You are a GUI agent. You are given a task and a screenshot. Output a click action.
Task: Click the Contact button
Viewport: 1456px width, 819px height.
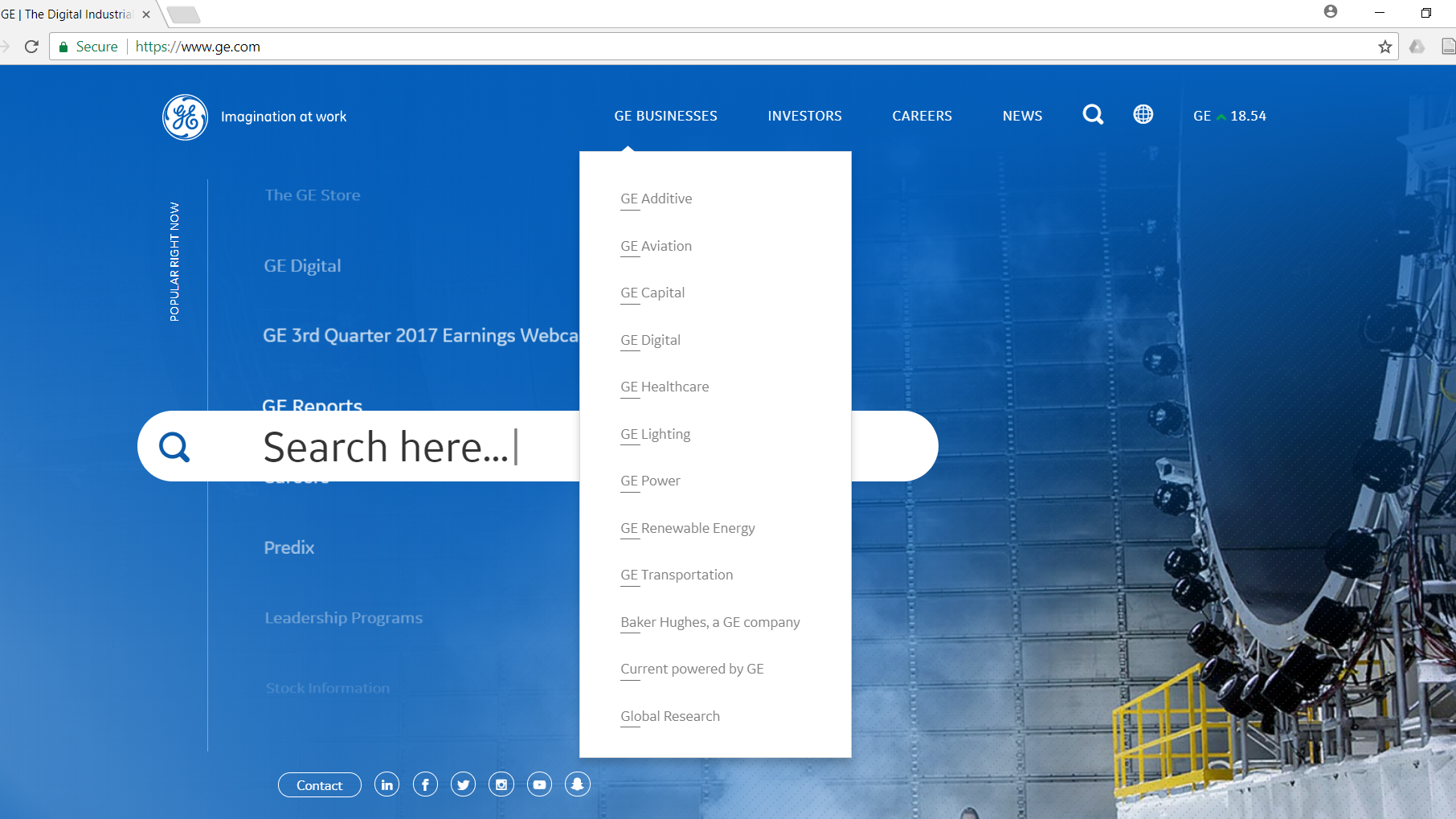[320, 785]
